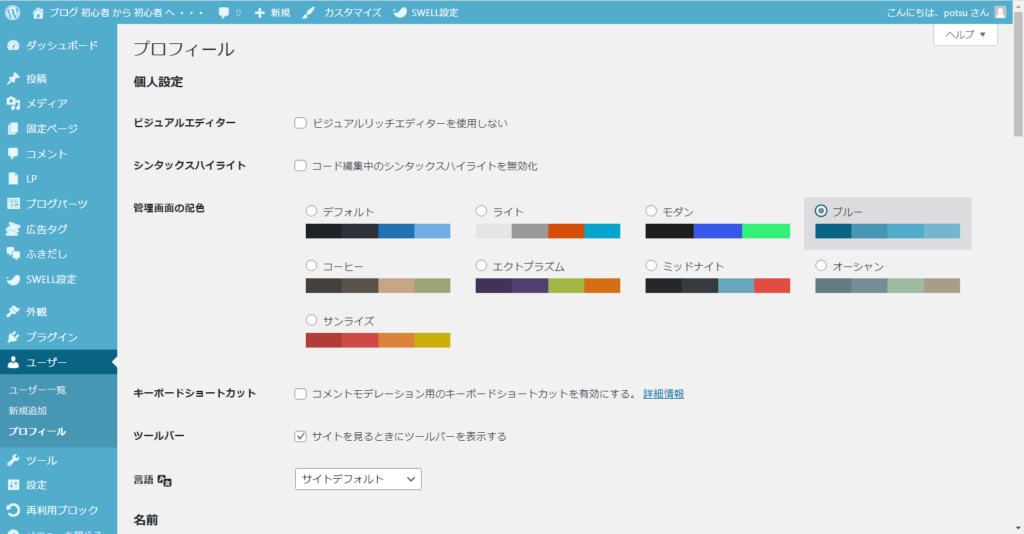Uncheck show toolbar when viewing site
1024x534 pixels.
tap(300, 436)
